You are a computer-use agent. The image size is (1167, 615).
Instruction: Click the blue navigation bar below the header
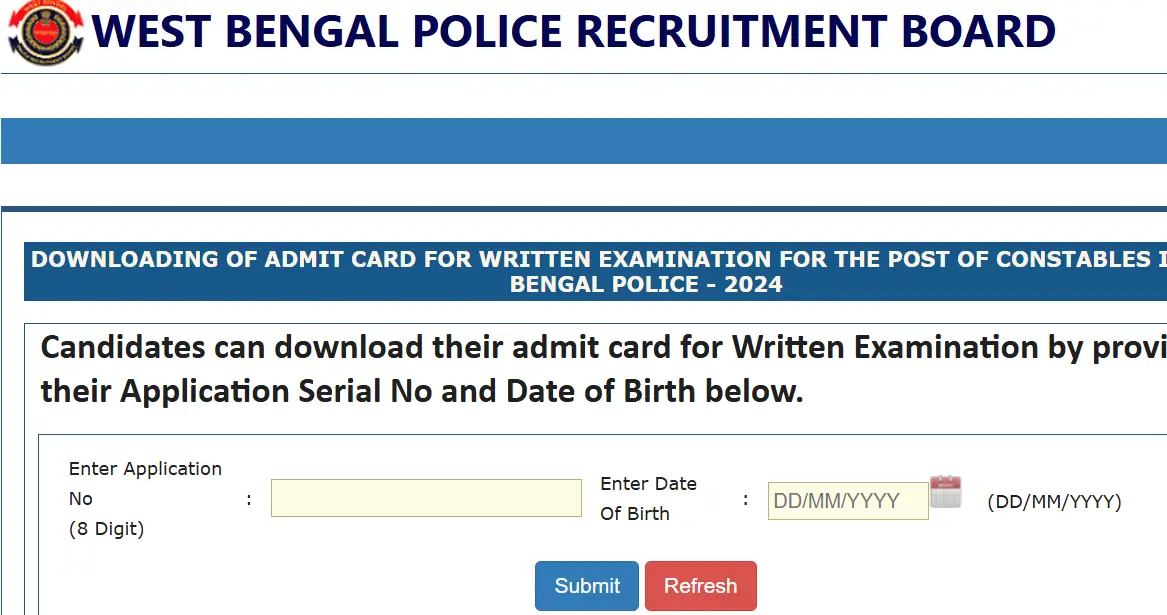pyautogui.click(x=583, y=141)
